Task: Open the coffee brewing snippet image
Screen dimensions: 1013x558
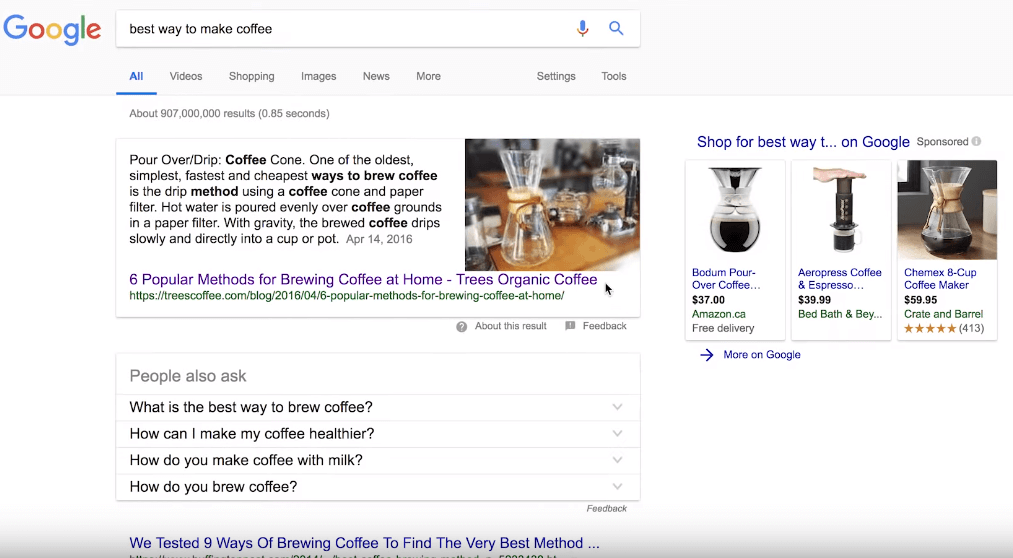Action: point(552,205)
